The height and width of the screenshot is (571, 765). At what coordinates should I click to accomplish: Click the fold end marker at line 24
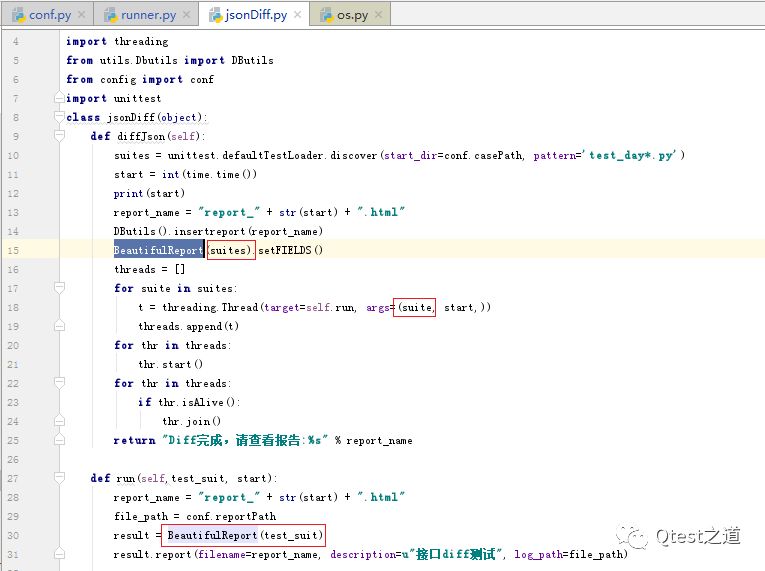click(x=59, y=421)
